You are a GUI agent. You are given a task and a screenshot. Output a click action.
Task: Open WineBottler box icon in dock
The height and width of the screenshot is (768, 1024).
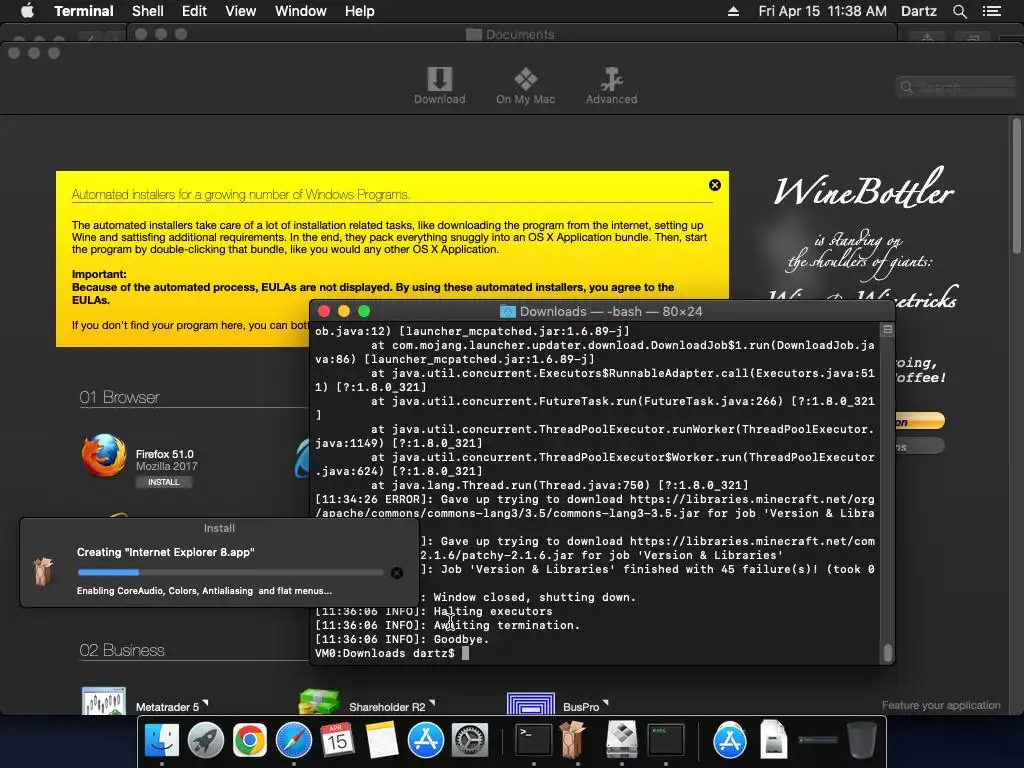pos(573,739)
